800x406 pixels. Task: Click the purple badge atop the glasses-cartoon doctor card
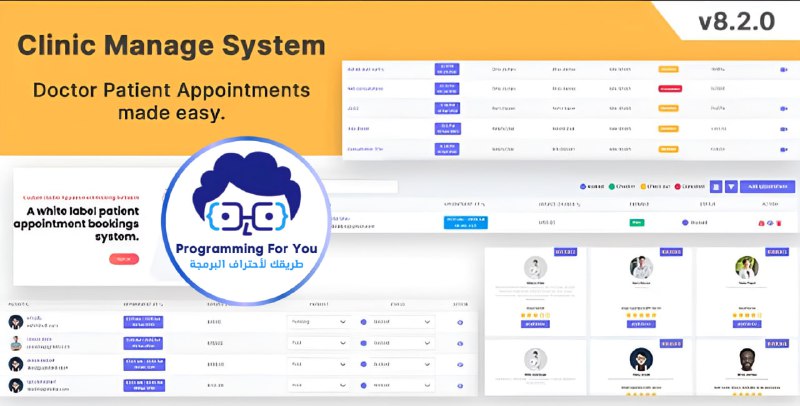[671, 344]
